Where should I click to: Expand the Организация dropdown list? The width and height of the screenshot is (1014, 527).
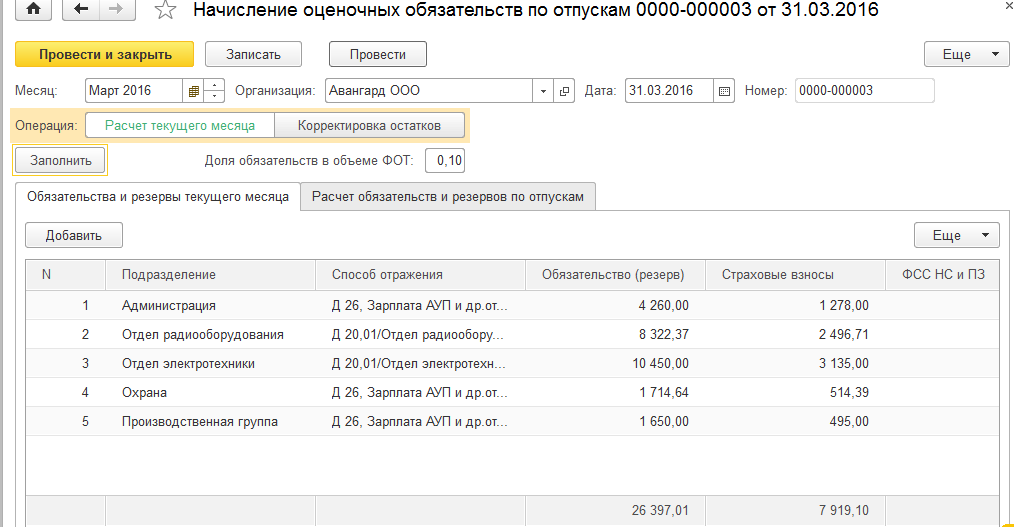tap(543, 91)
